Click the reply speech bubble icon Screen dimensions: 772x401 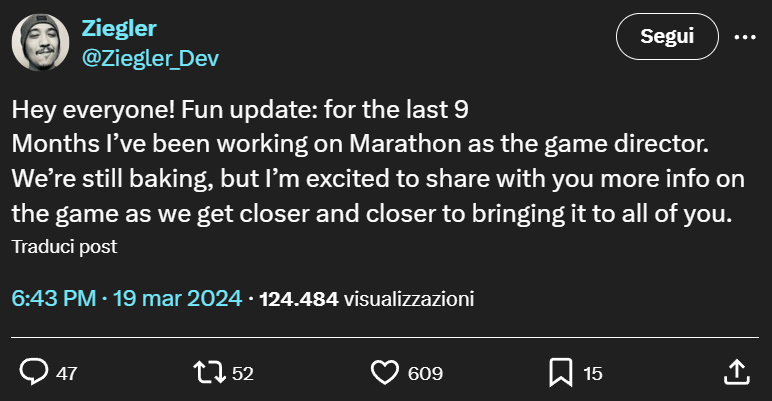(35, 373)
